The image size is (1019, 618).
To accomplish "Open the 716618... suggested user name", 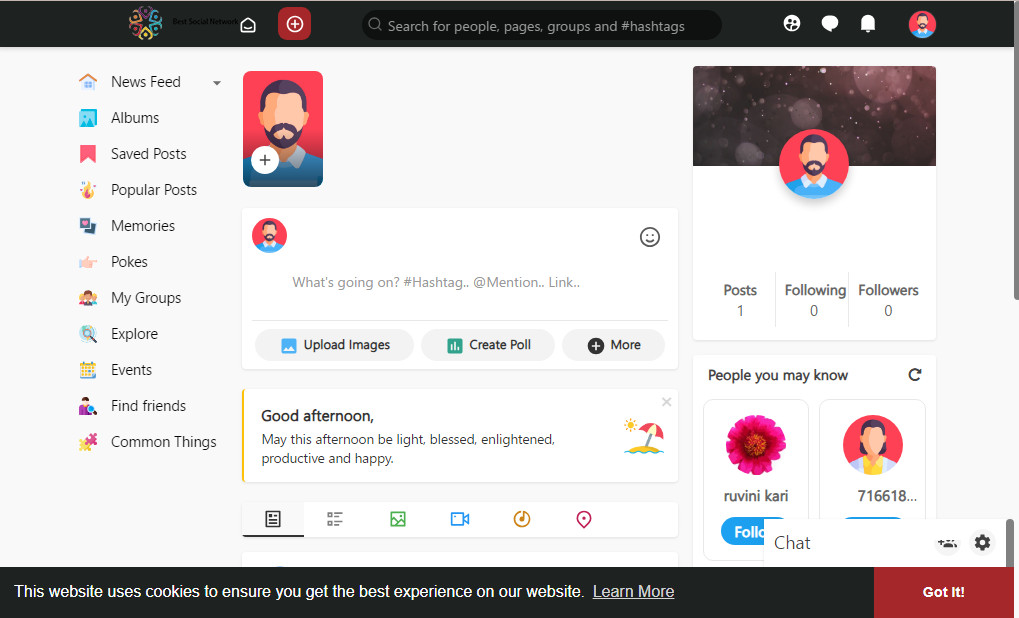I will point(886,496).
